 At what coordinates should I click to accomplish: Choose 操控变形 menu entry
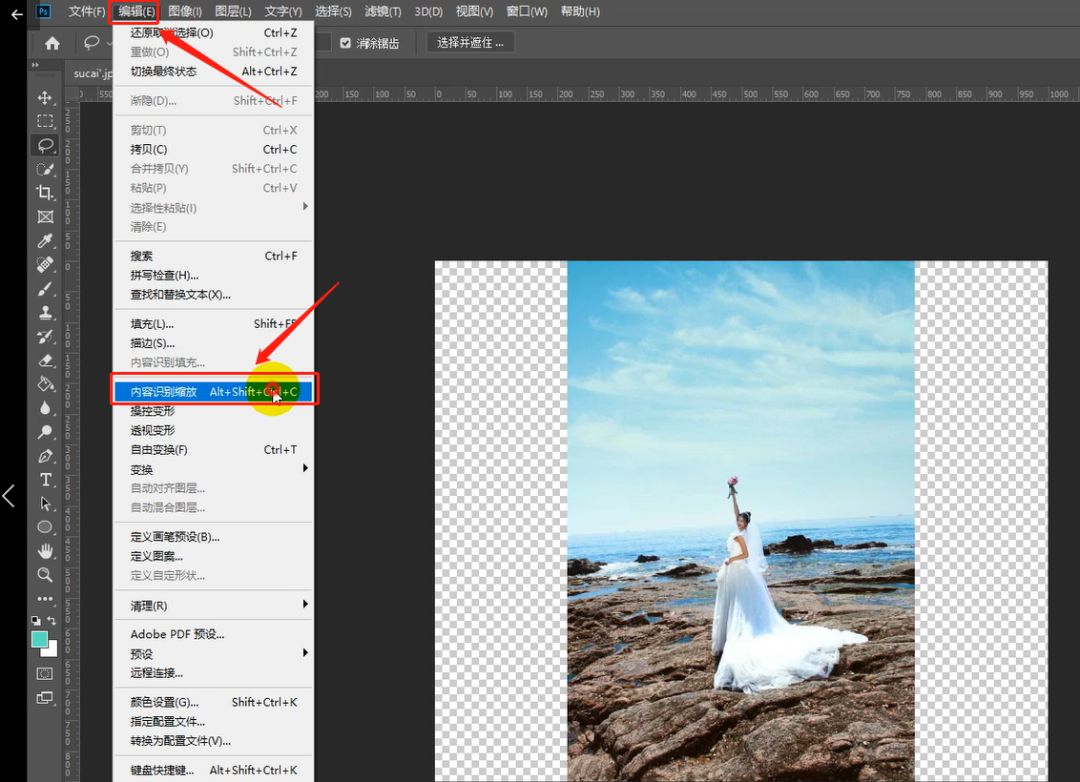214,411
